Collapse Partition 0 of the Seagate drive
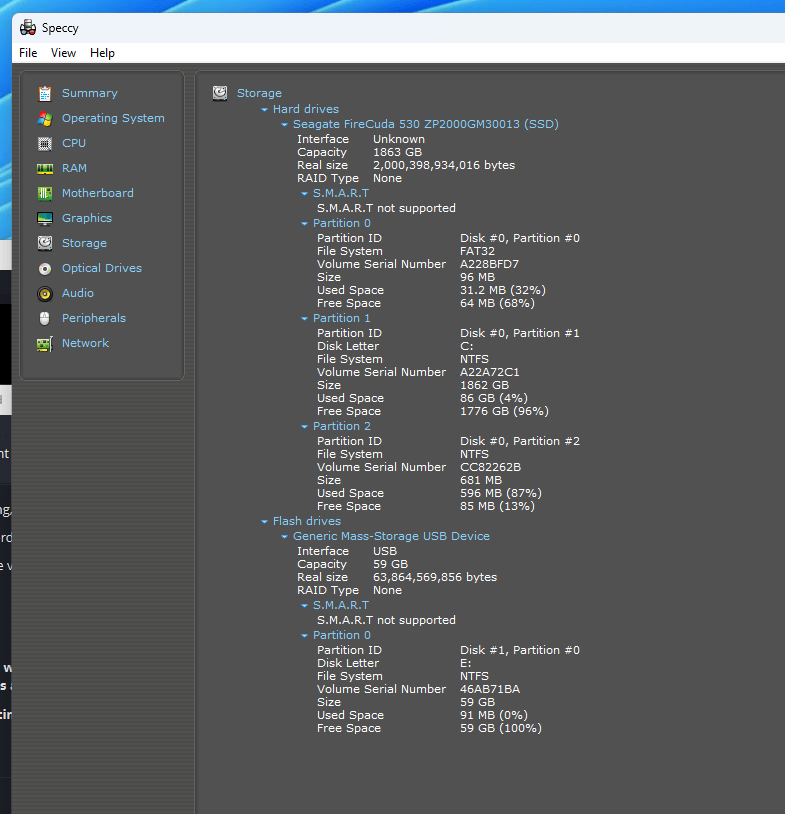This screenshot has height=814, width=785. [x=304, y=224]
